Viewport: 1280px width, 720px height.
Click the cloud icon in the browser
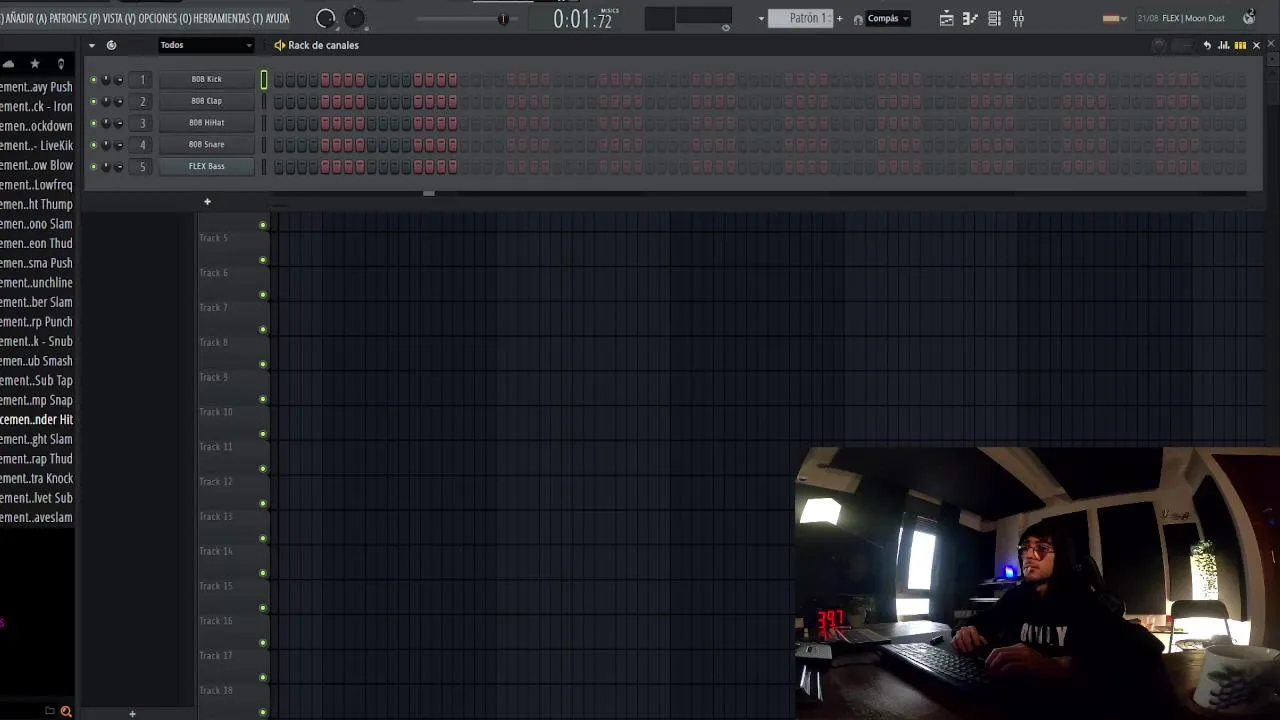[9, 64]
